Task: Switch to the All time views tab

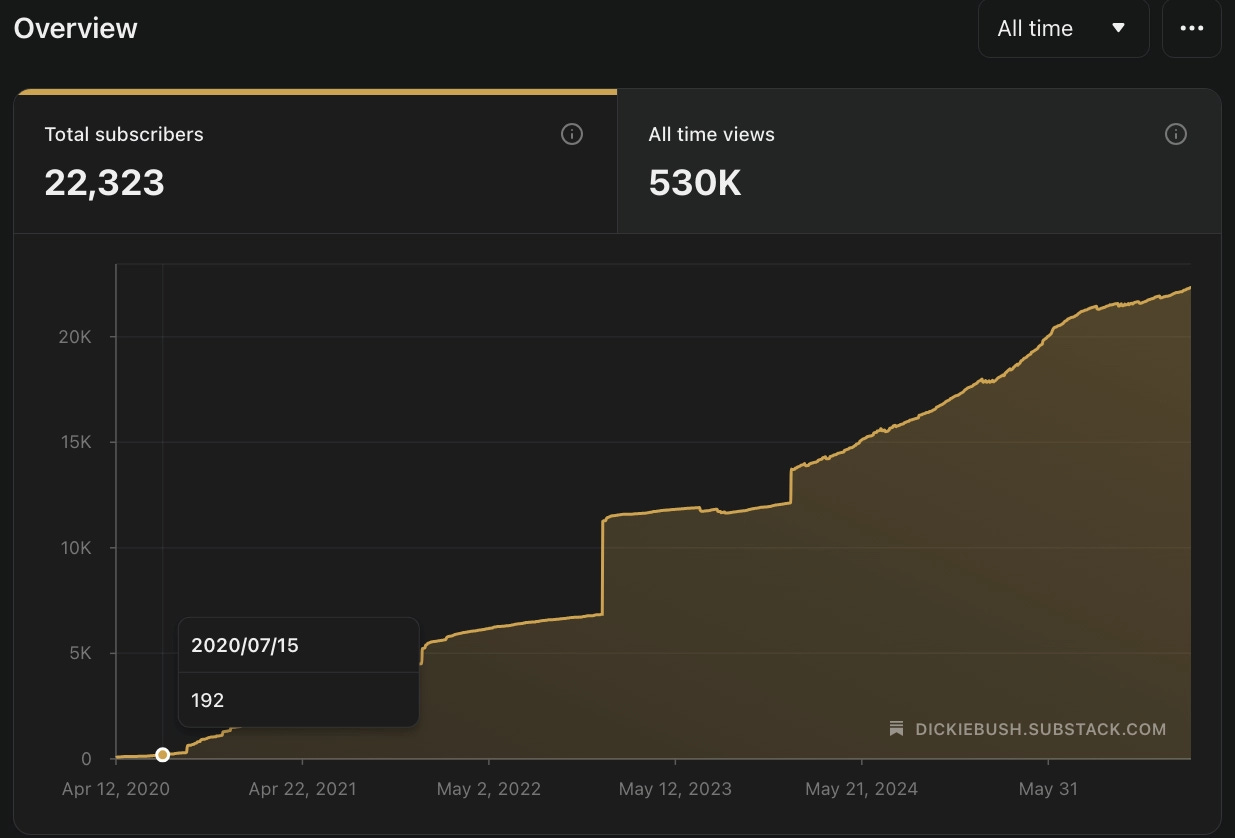Action: (x=919, y=161)
